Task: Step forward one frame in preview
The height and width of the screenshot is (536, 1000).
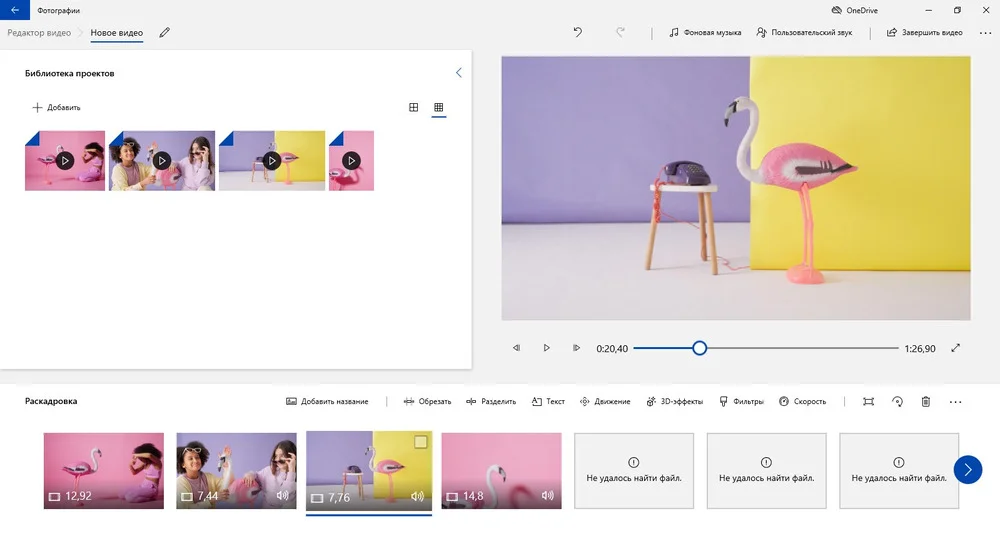Action: pos(577,348)
